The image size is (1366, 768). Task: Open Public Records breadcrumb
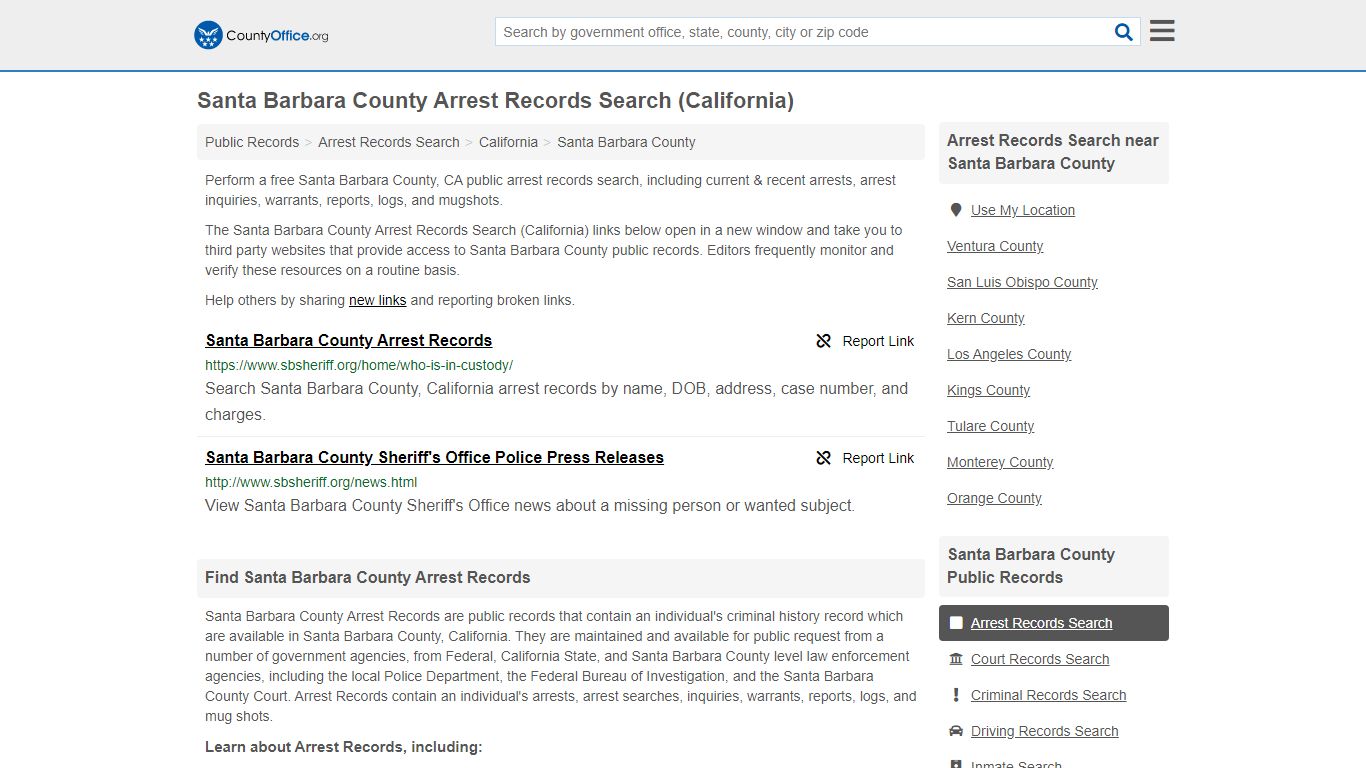click(252, 142)
